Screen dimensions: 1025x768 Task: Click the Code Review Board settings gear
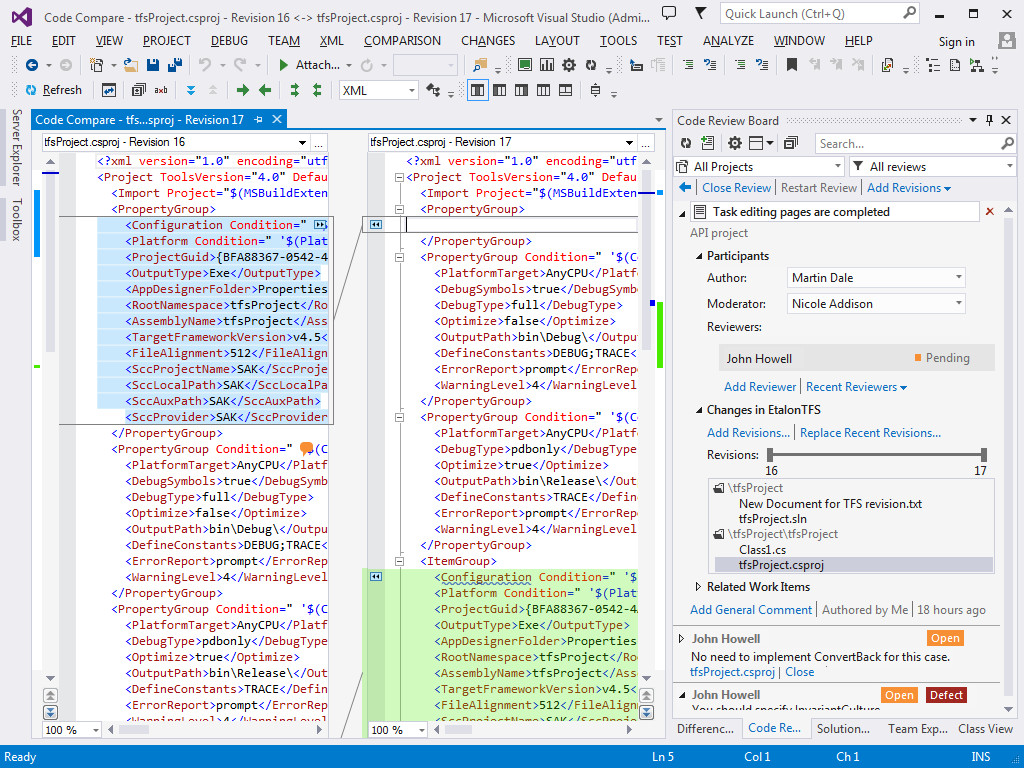pyautogui.click(x=735, y=144)
